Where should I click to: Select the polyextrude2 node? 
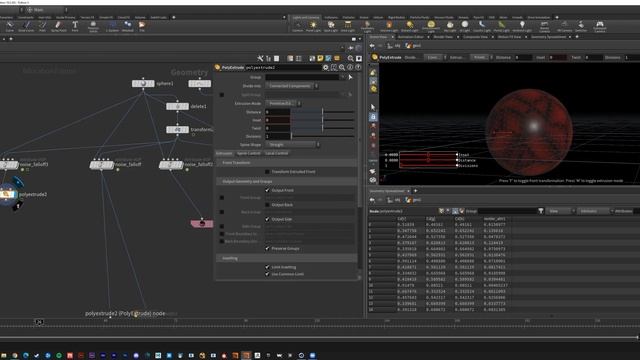point(8,195)
